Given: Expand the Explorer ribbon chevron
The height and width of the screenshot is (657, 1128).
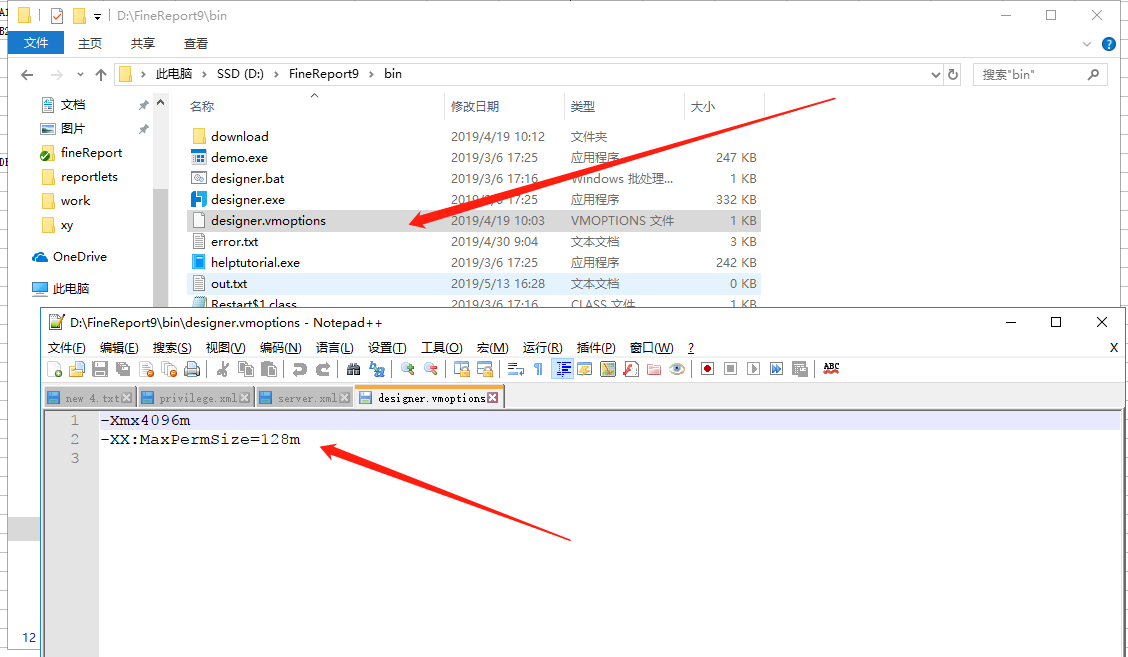Looking at the screenshot, I should coord(1086,45).
